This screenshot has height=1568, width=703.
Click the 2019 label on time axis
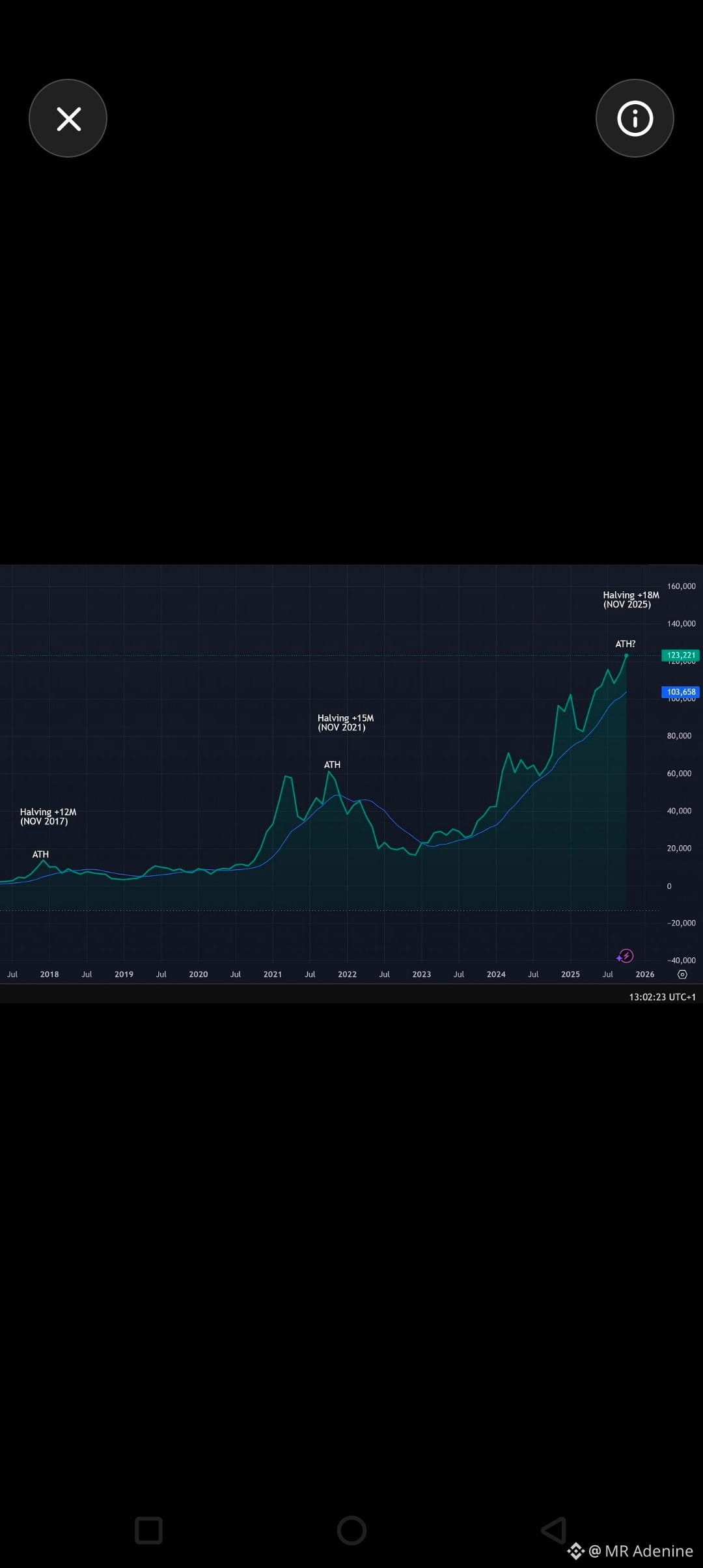click(124, 974)
